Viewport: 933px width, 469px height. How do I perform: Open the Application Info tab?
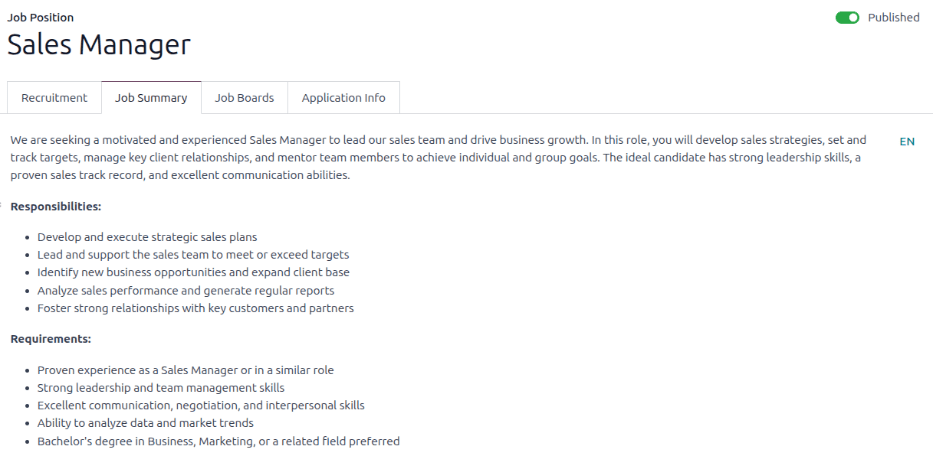[x=343, y=98]
